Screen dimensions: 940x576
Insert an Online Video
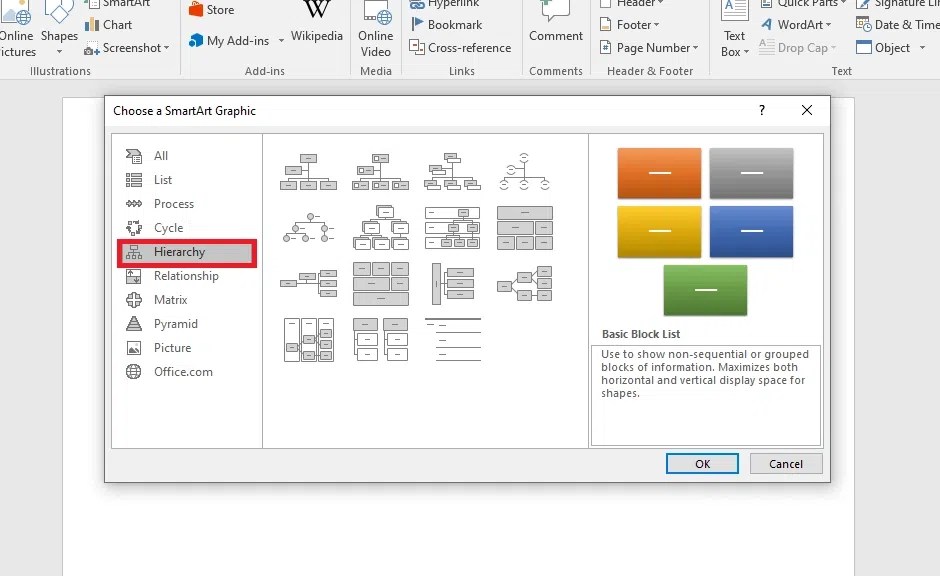(376, 30)
